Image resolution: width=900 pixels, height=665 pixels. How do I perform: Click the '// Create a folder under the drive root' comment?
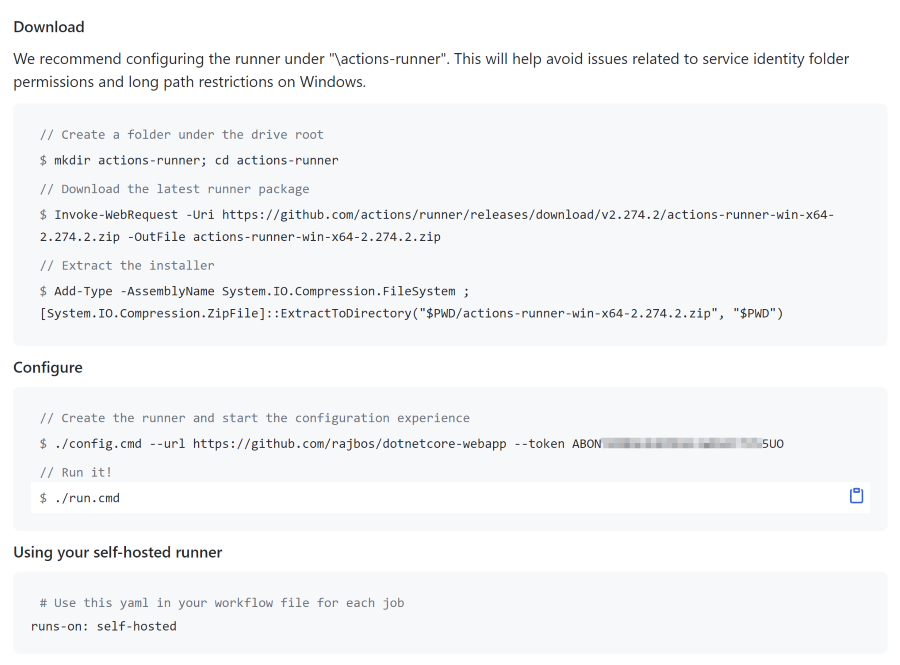coord(181,134)
